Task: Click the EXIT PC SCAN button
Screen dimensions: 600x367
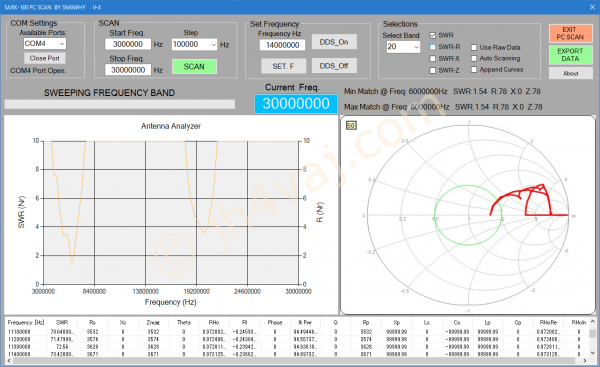Action: [x=570, y=33]
